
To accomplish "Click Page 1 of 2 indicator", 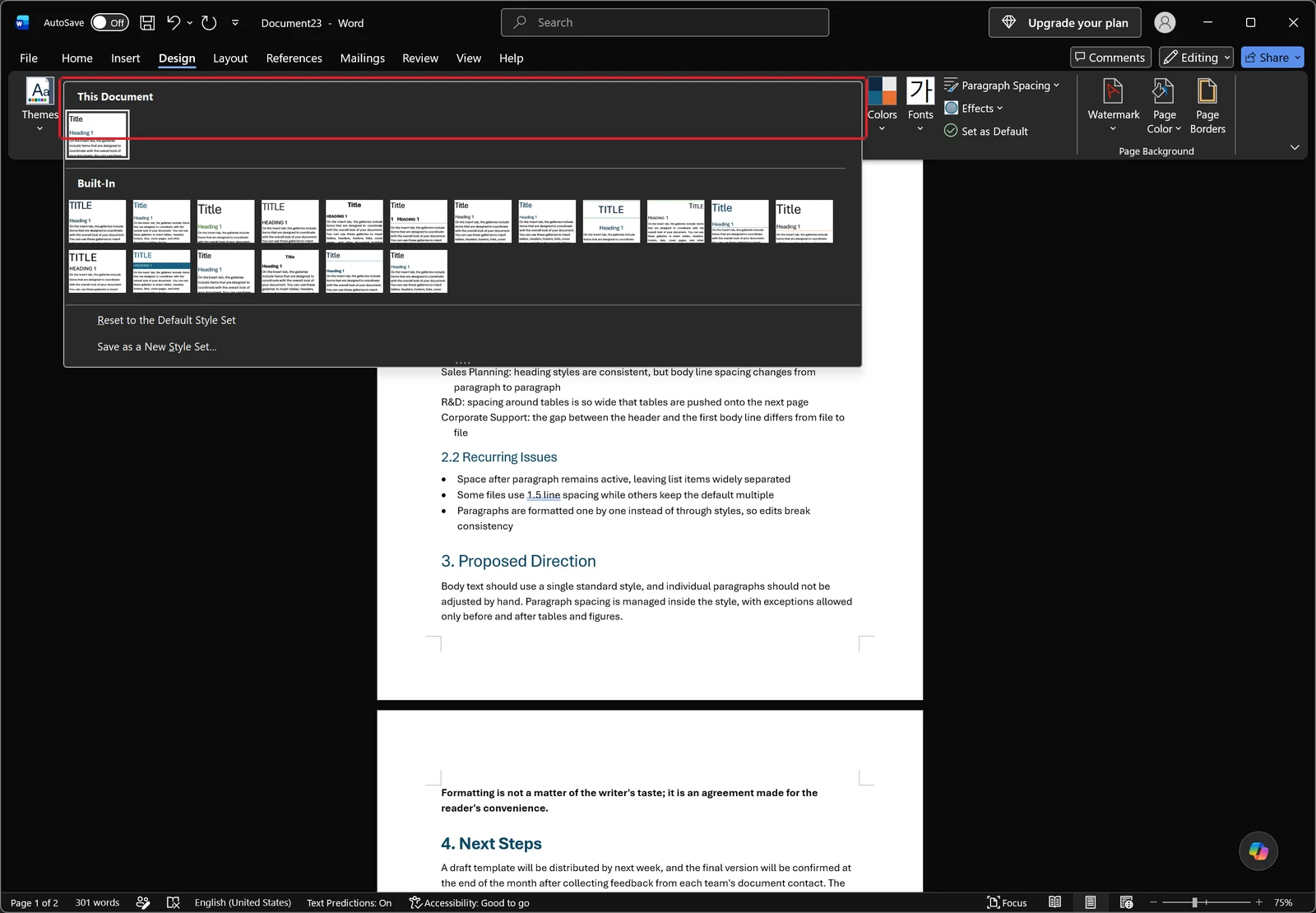I will point(34,902).
